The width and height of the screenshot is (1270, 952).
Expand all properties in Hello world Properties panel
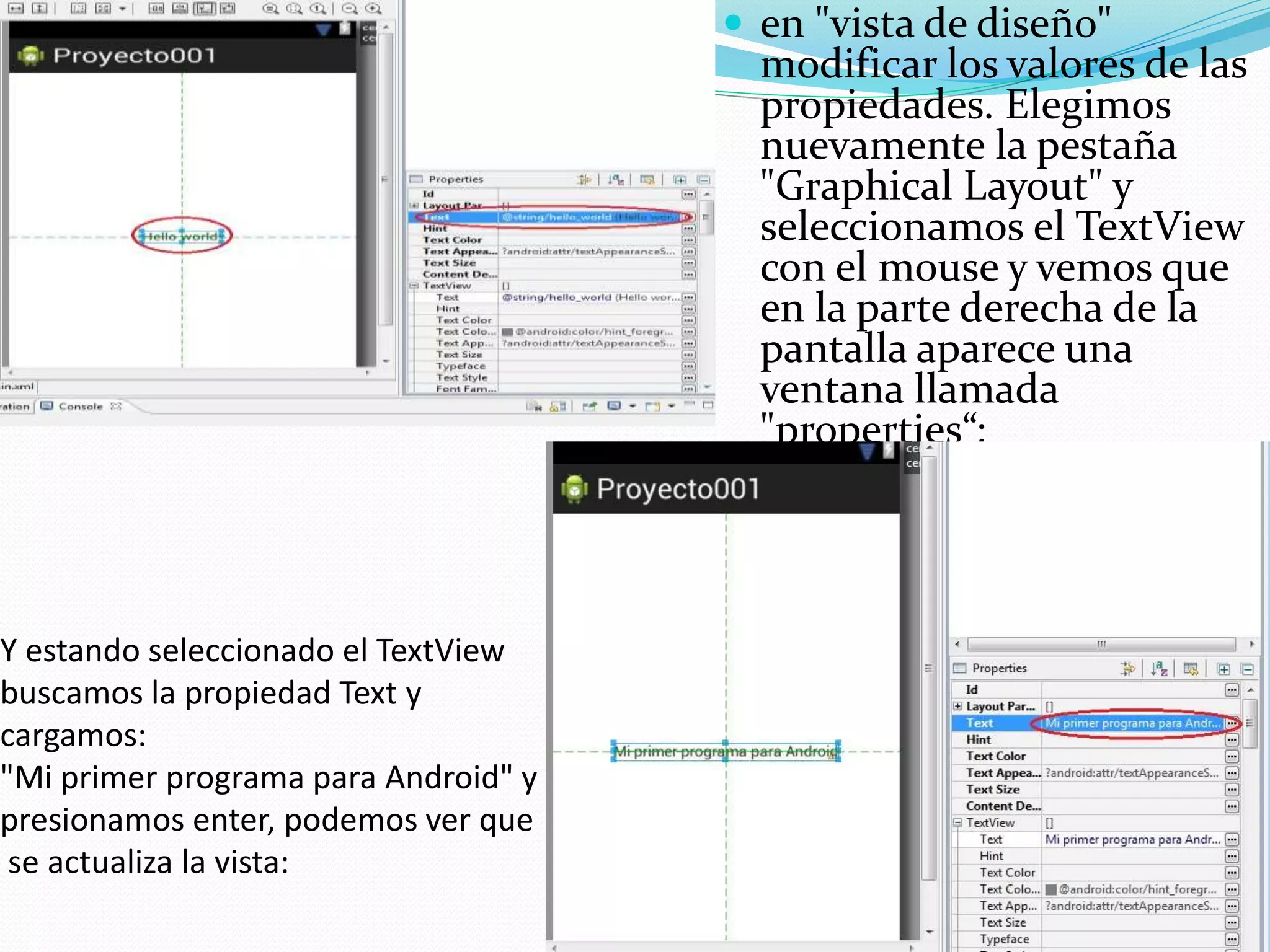coord(680,180)
